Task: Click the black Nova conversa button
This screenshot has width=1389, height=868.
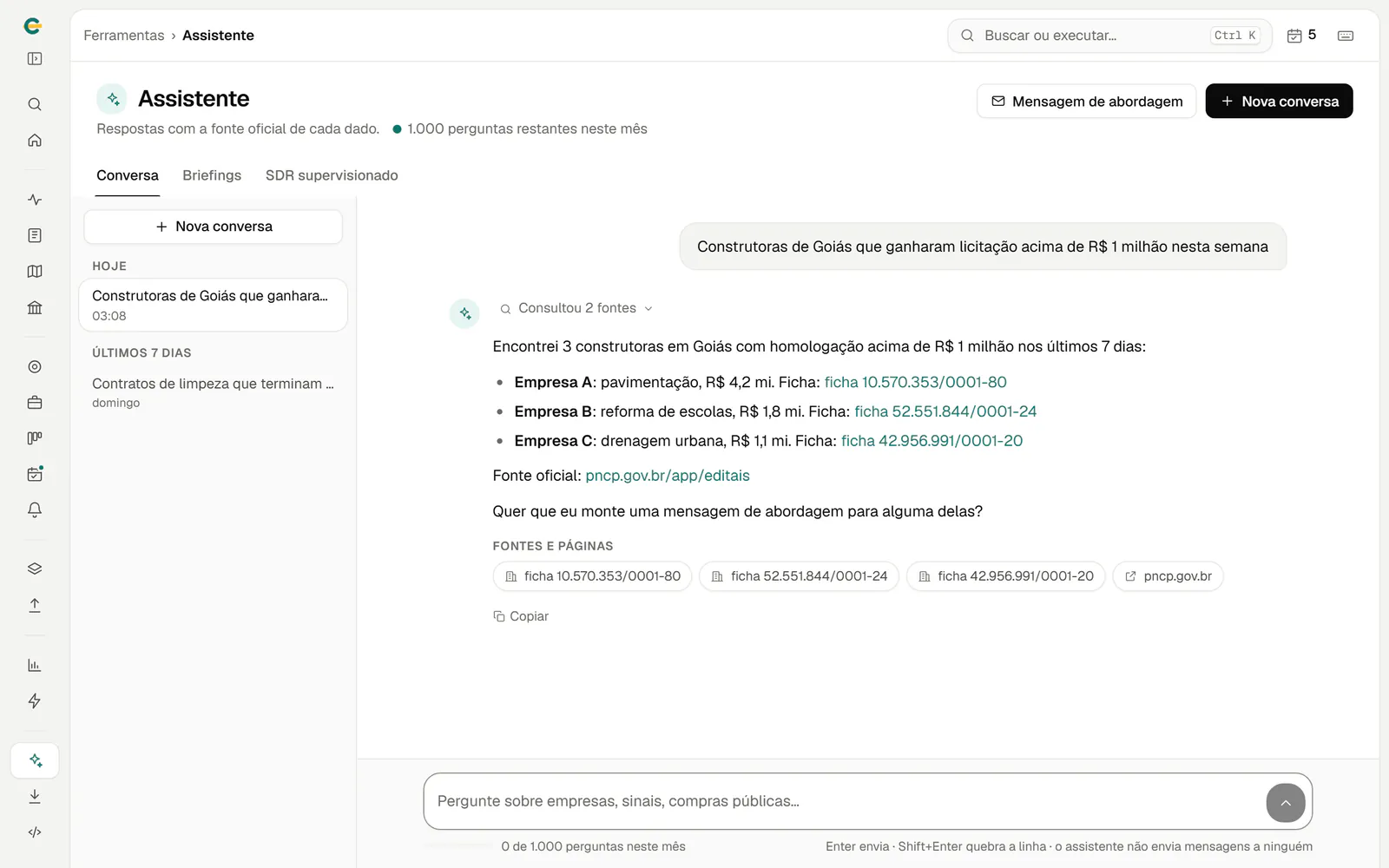Action: 1279,101
